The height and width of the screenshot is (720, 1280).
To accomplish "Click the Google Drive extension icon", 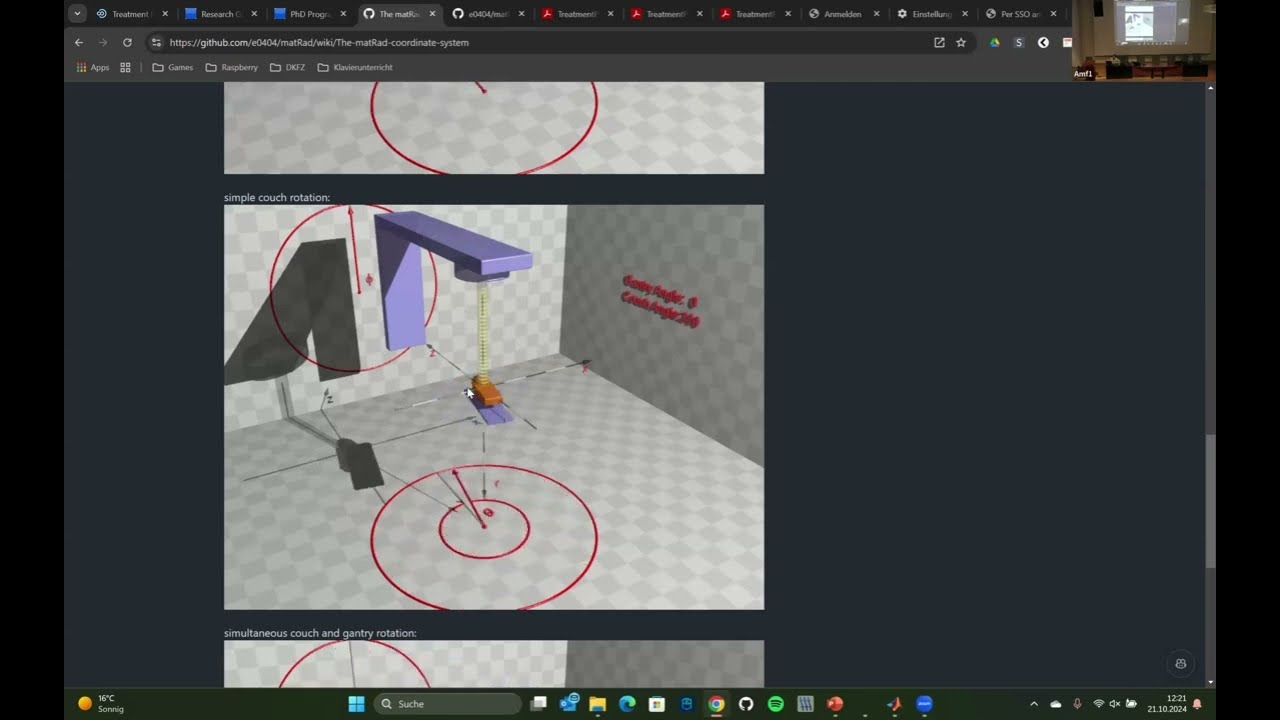I will click(994, 43).
